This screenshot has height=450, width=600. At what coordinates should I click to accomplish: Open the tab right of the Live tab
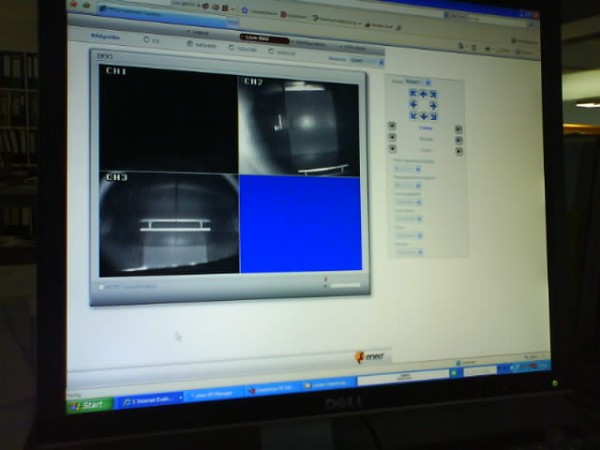(311, 43)
